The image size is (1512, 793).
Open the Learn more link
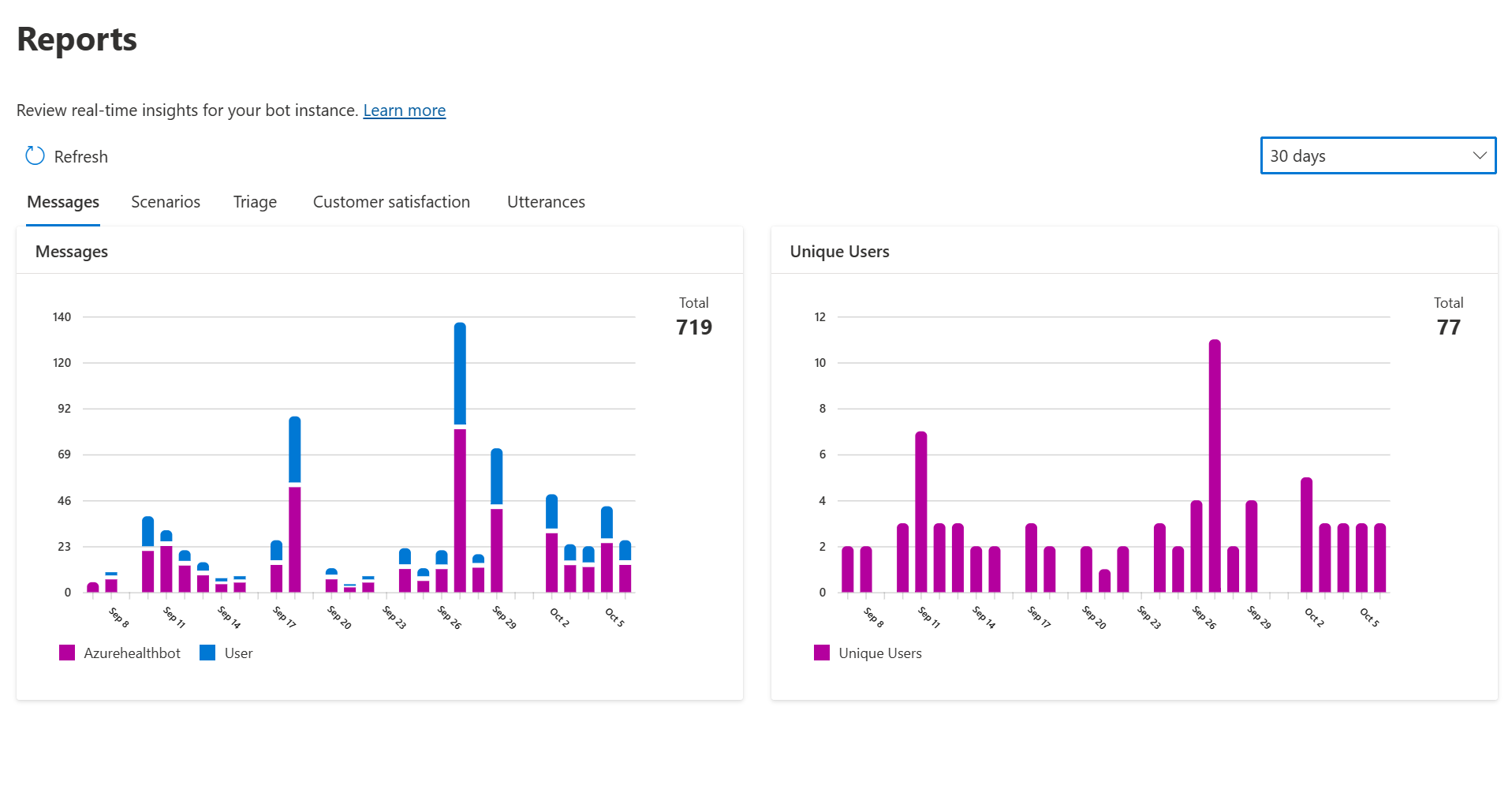point(404,110)
